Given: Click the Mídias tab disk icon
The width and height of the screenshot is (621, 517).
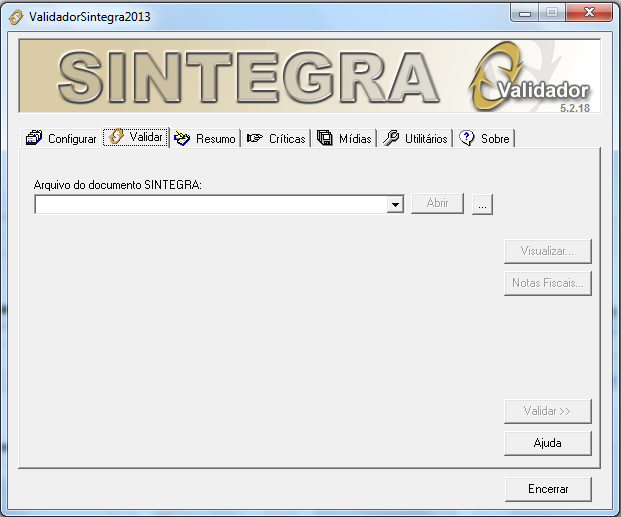Looking at the screenshot, I should 325,139.
